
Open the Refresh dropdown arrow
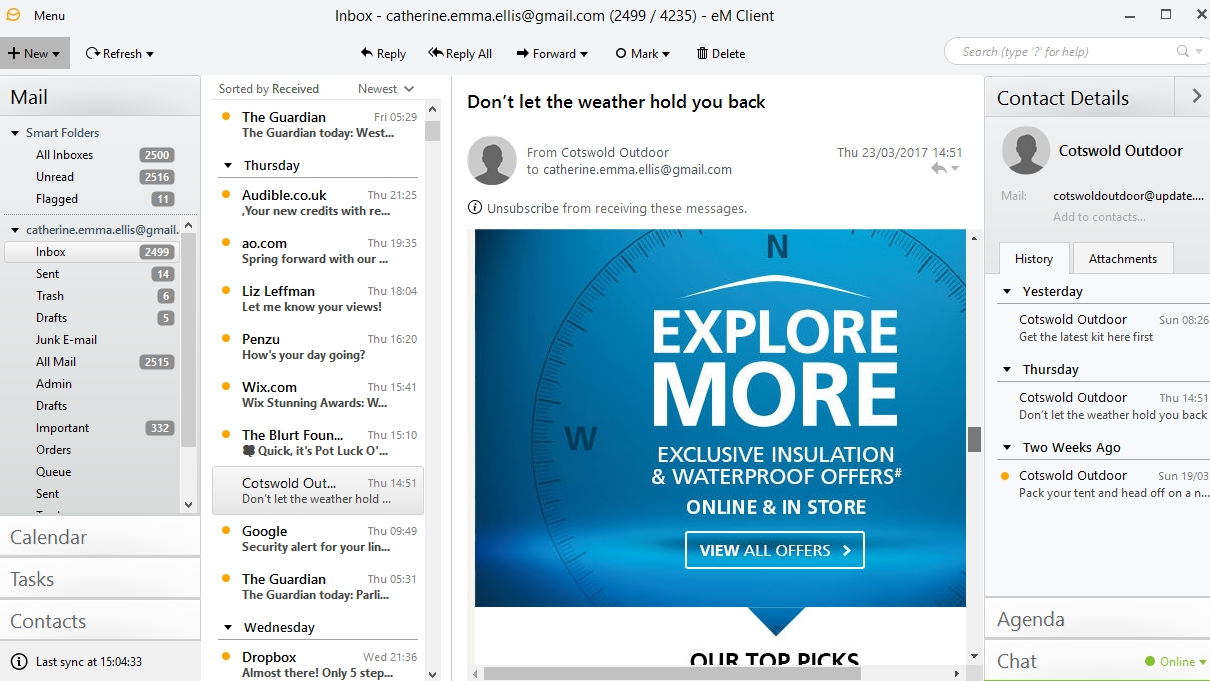[x=150, y=54]
